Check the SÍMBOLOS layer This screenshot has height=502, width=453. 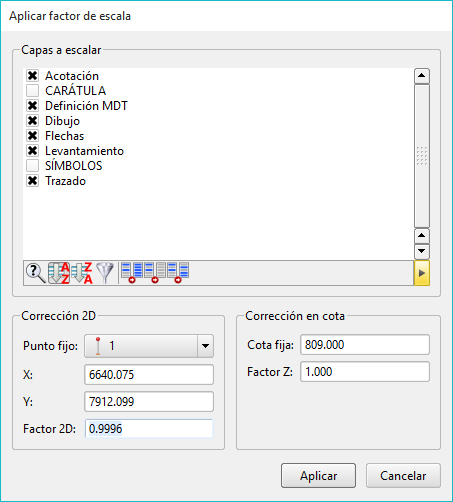coord(33,166)
